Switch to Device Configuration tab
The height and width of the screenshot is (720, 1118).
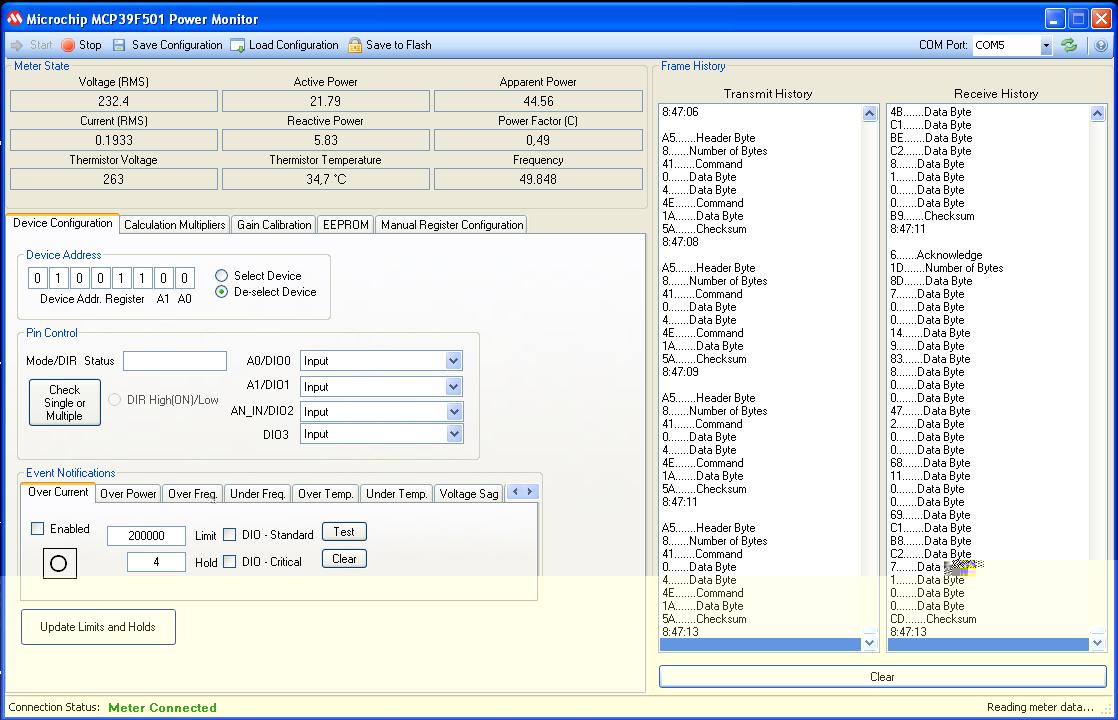63,223
